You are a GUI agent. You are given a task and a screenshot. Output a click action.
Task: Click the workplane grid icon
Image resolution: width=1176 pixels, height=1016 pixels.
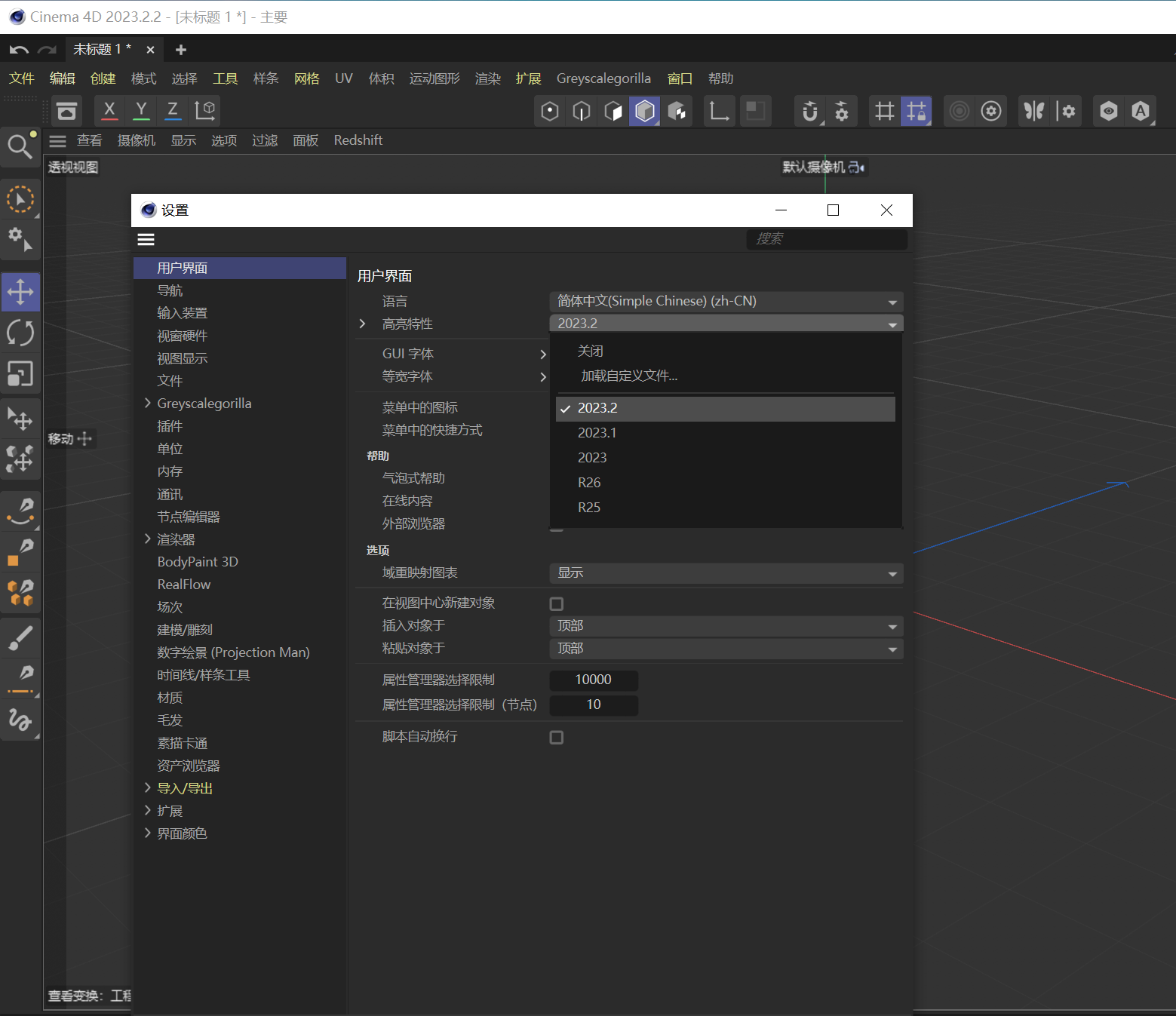[x=884, y=112]
